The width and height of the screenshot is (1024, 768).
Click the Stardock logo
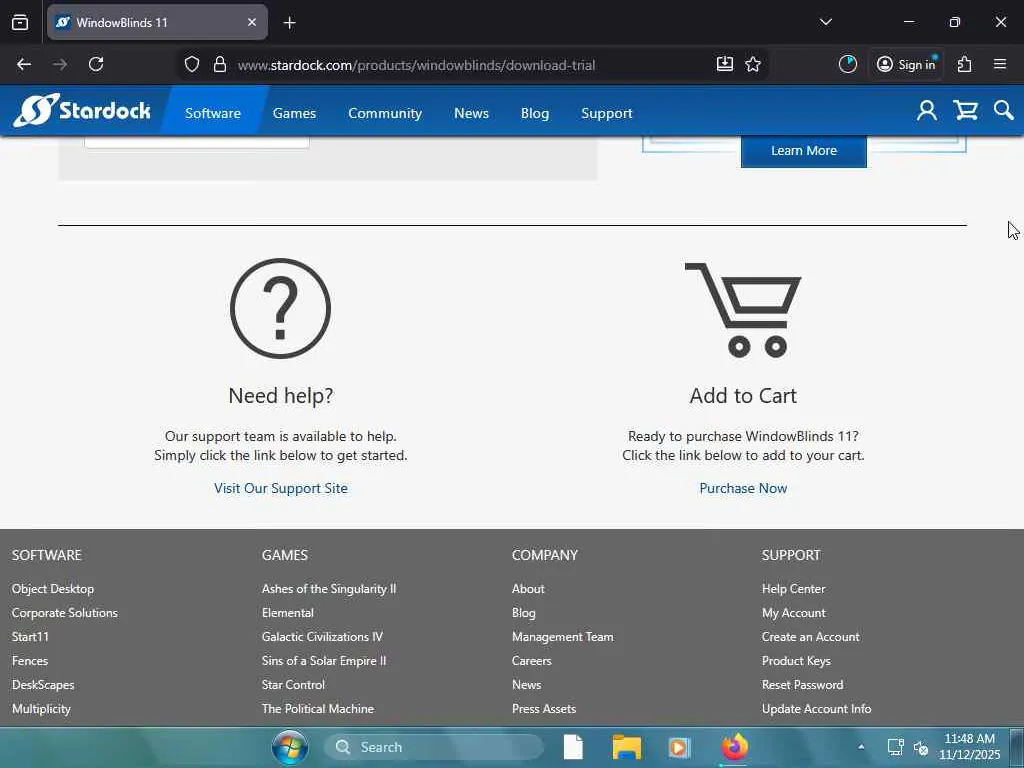(x=82, y=110)
